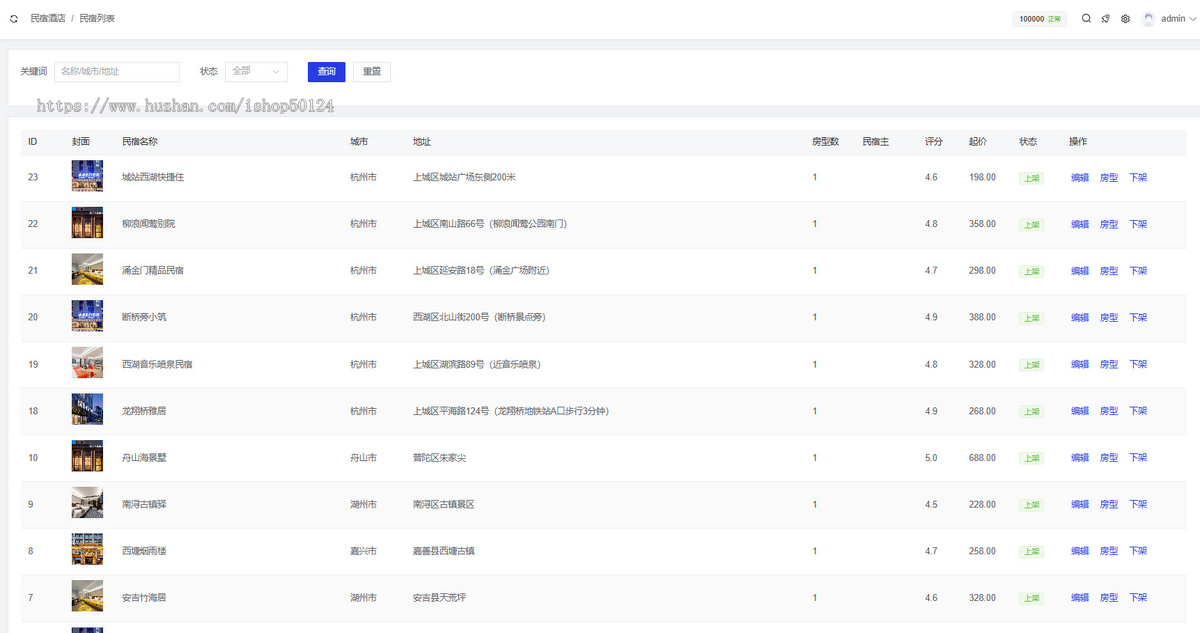
Task: Select city cell 嘉兴市
Action: pos(363,551)
